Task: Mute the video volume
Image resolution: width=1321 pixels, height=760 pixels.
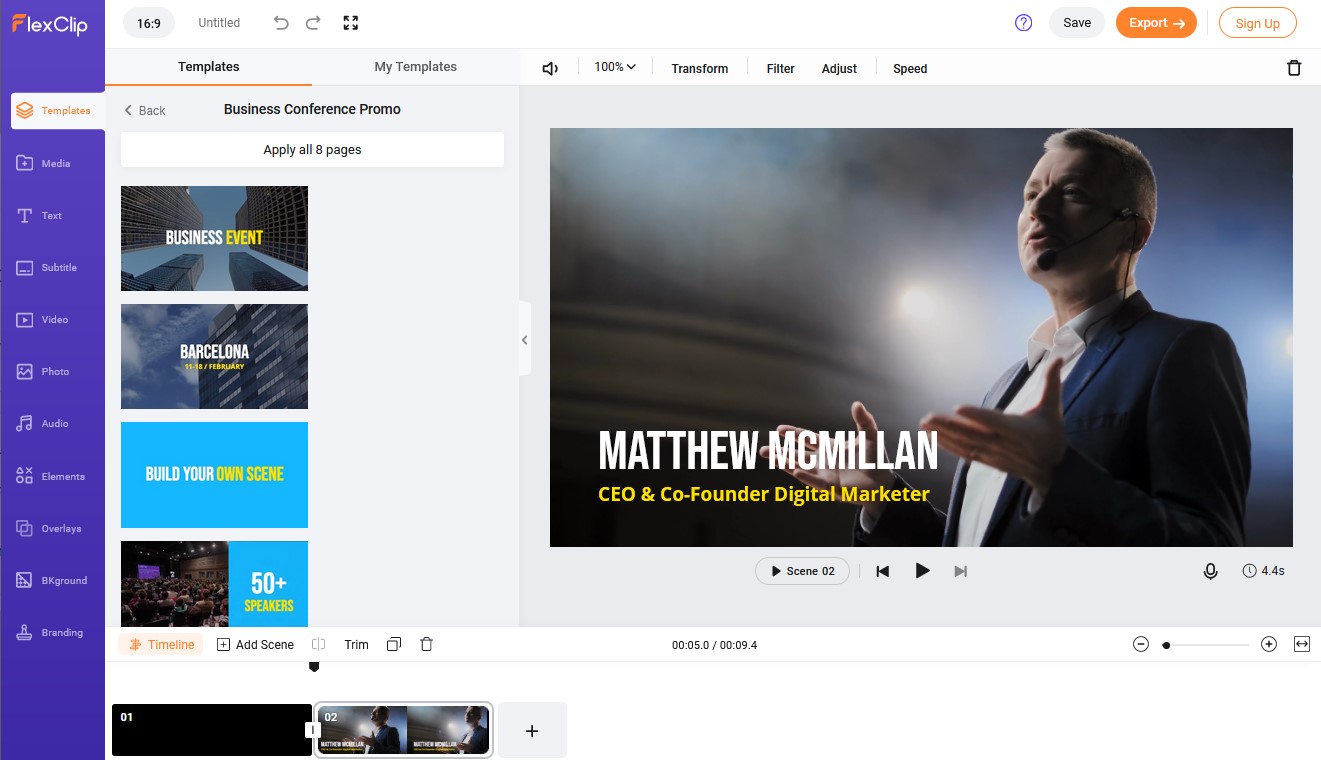Action: [x=550, y=68]
